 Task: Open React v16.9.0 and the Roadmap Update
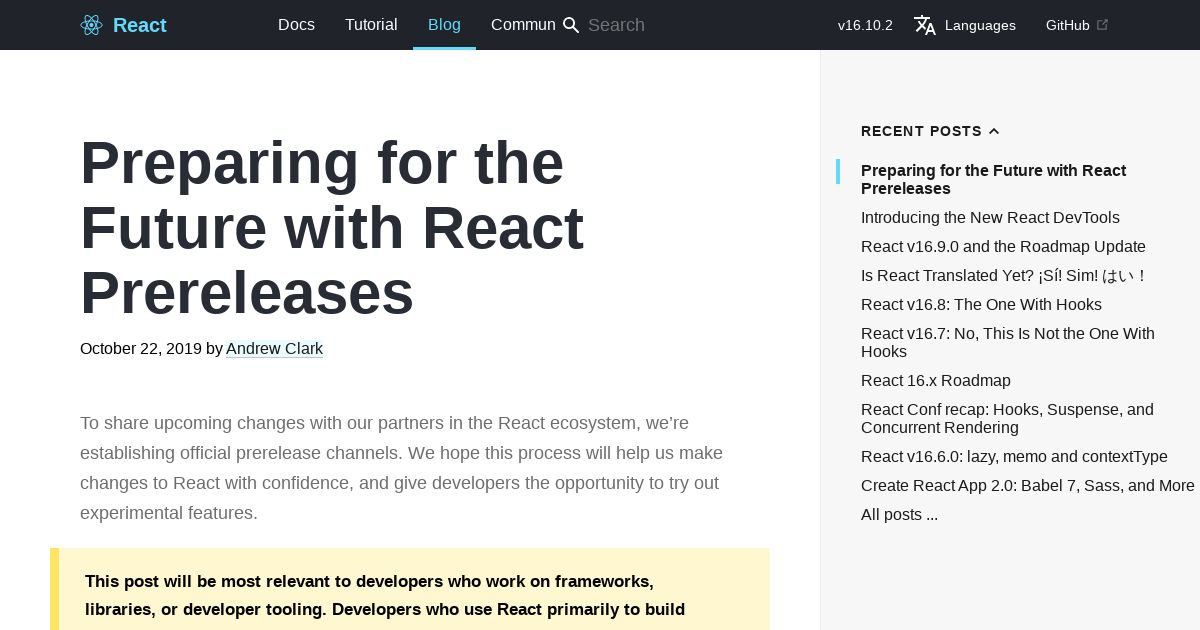click(1003, 247)
